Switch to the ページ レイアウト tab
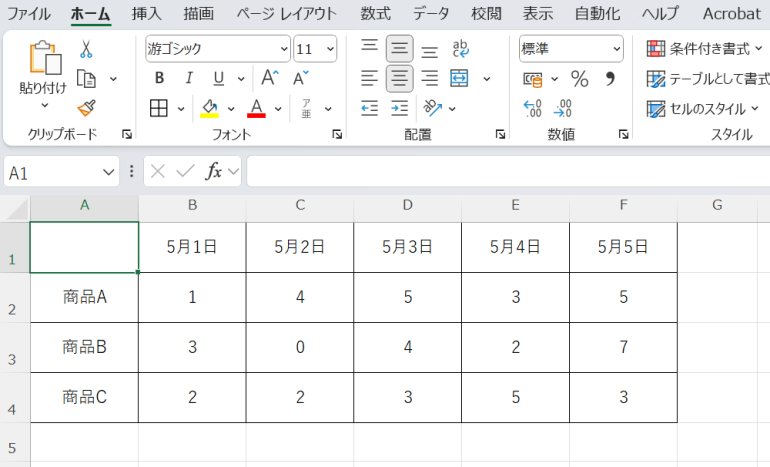The image size is (770, 467). [x=287, y=14]
